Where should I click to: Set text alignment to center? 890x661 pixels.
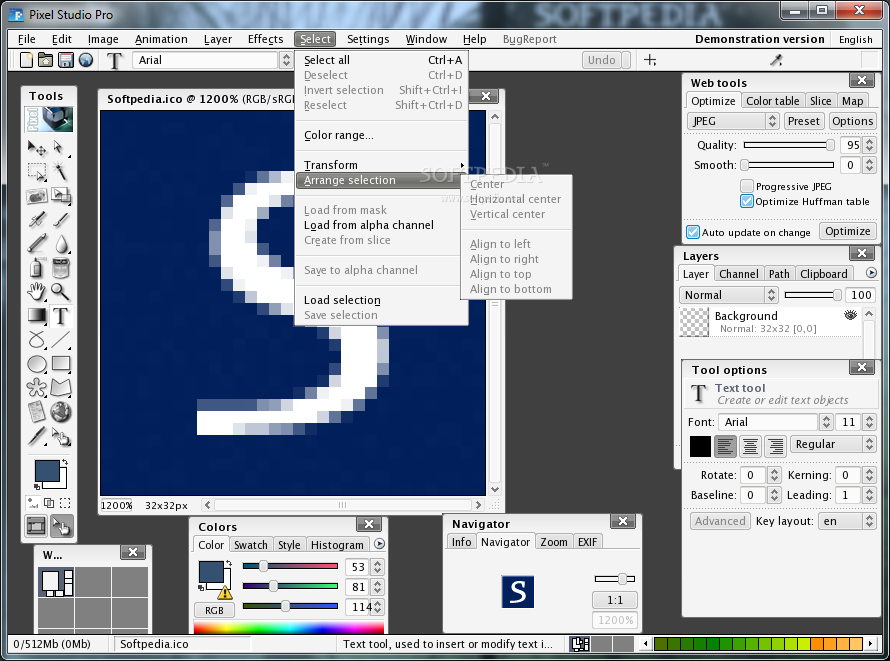(750, 446)
